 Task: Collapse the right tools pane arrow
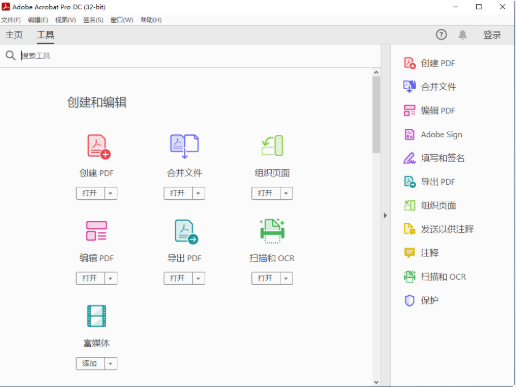385,215
